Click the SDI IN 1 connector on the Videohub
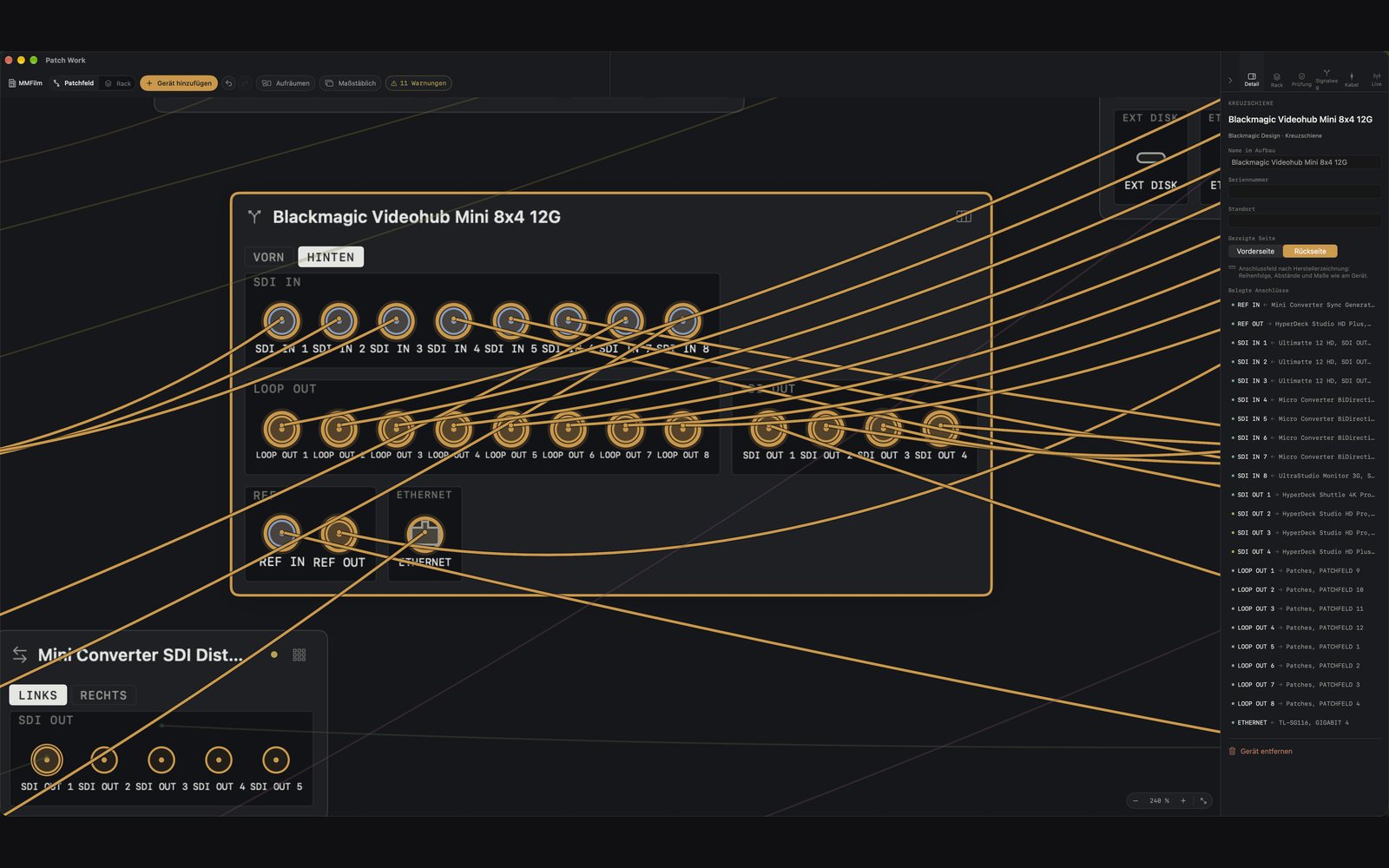 pyautogui.click(x=281, y=321)
